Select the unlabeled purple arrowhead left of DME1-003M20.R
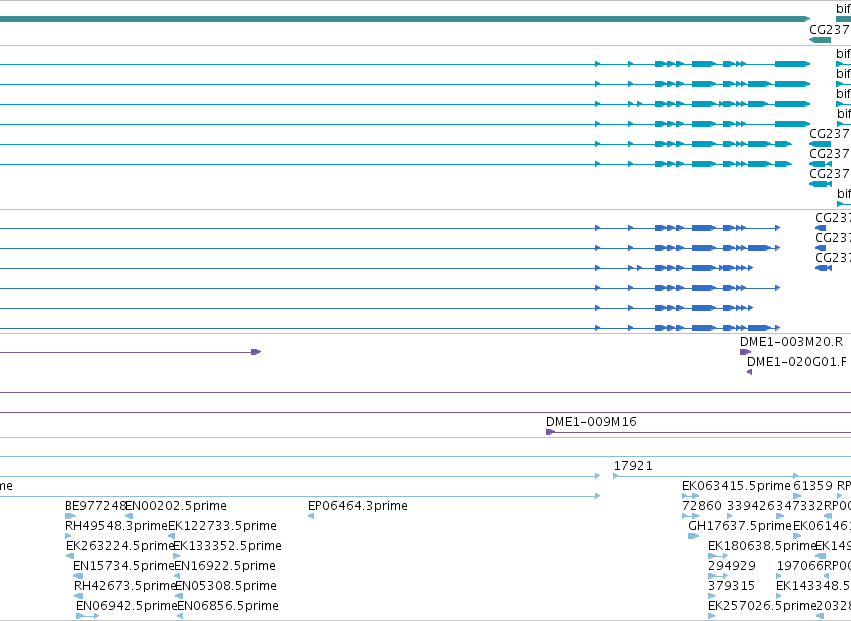The height and width of the screenshot is (621, 851). click(x=256, y=352)
